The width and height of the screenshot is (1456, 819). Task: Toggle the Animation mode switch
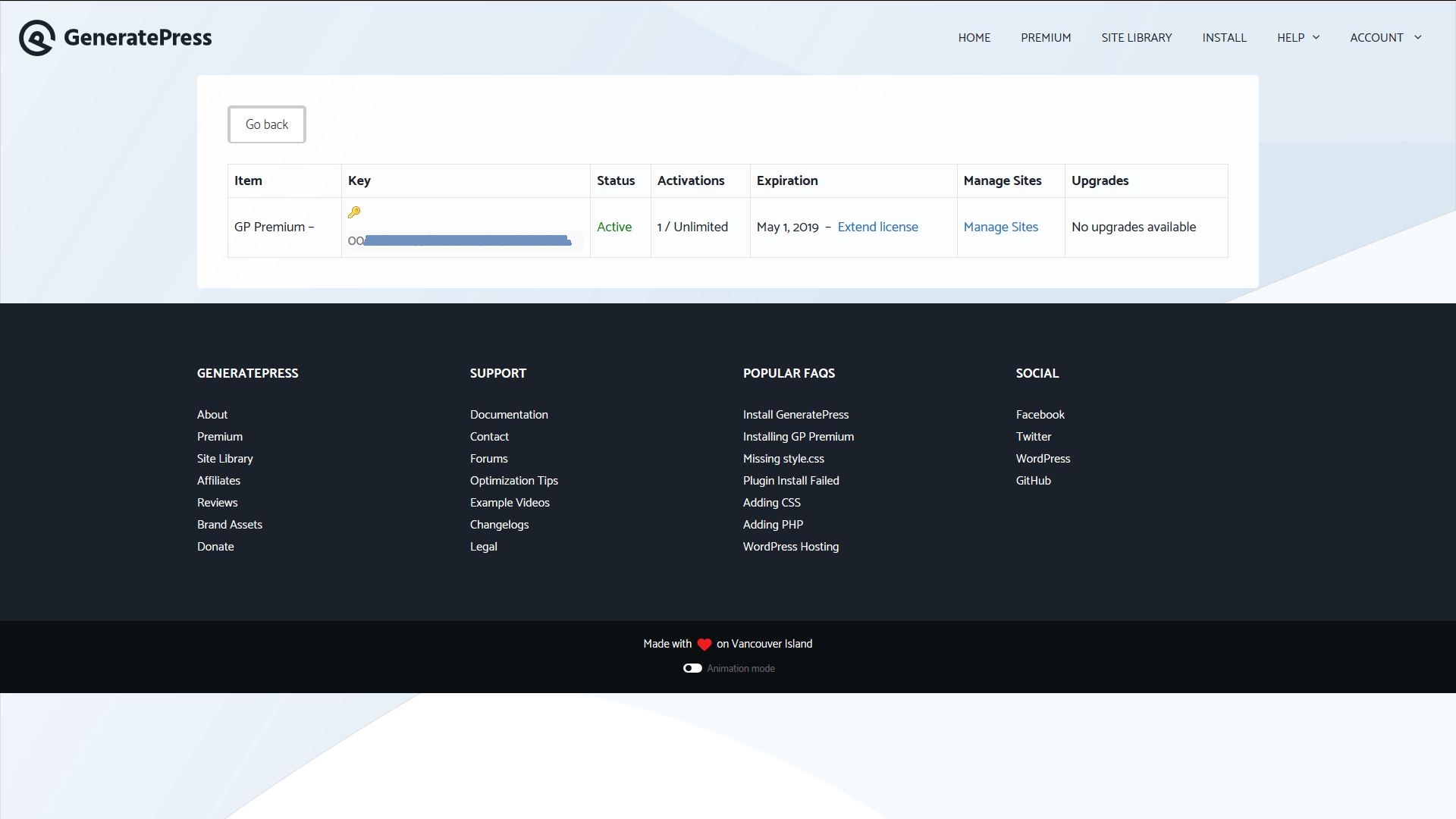[x=692, y=668]
